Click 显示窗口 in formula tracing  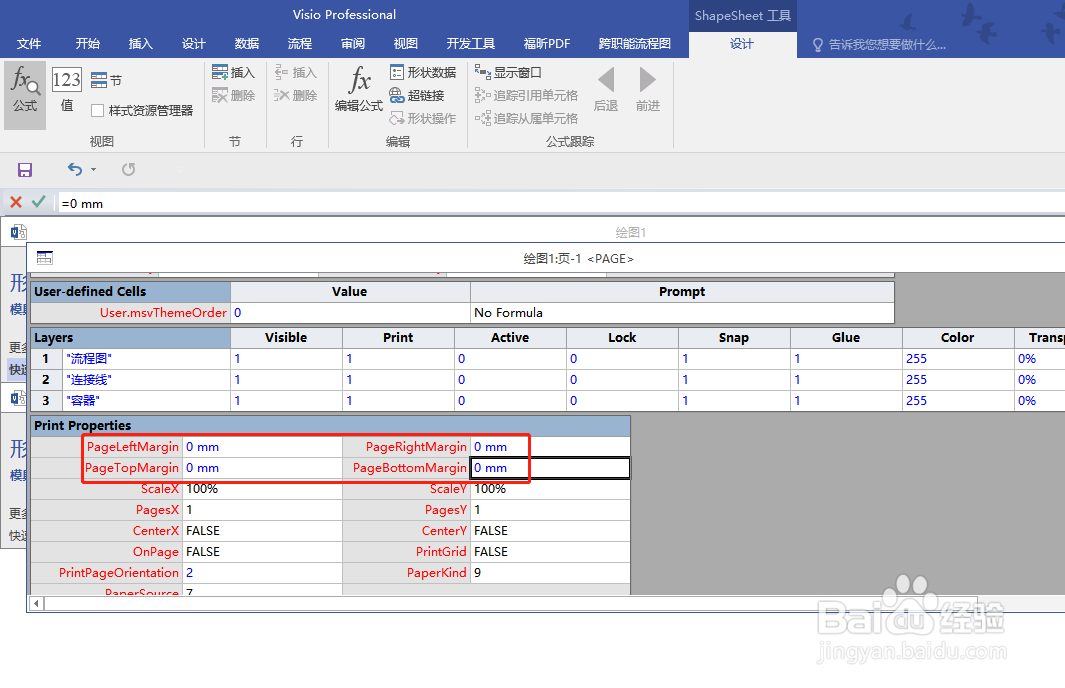click(508, 72)
